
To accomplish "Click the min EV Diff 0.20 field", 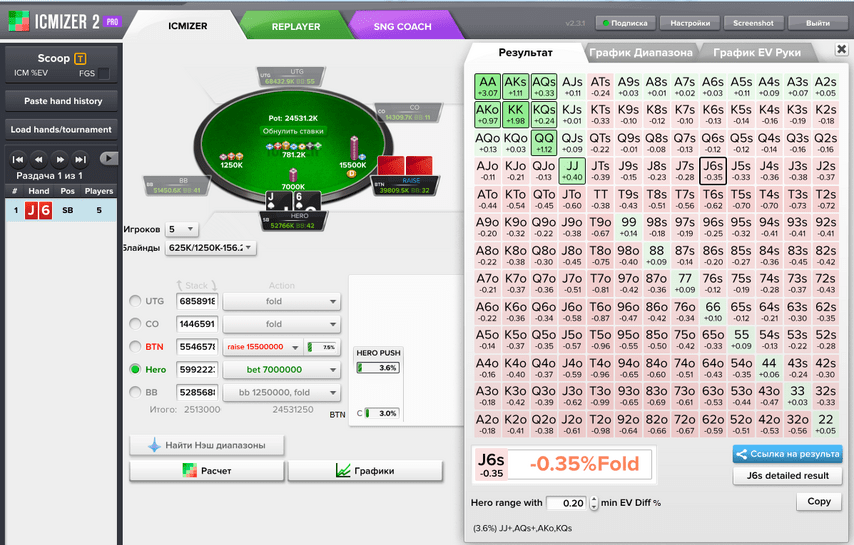I will coord(567,503).
